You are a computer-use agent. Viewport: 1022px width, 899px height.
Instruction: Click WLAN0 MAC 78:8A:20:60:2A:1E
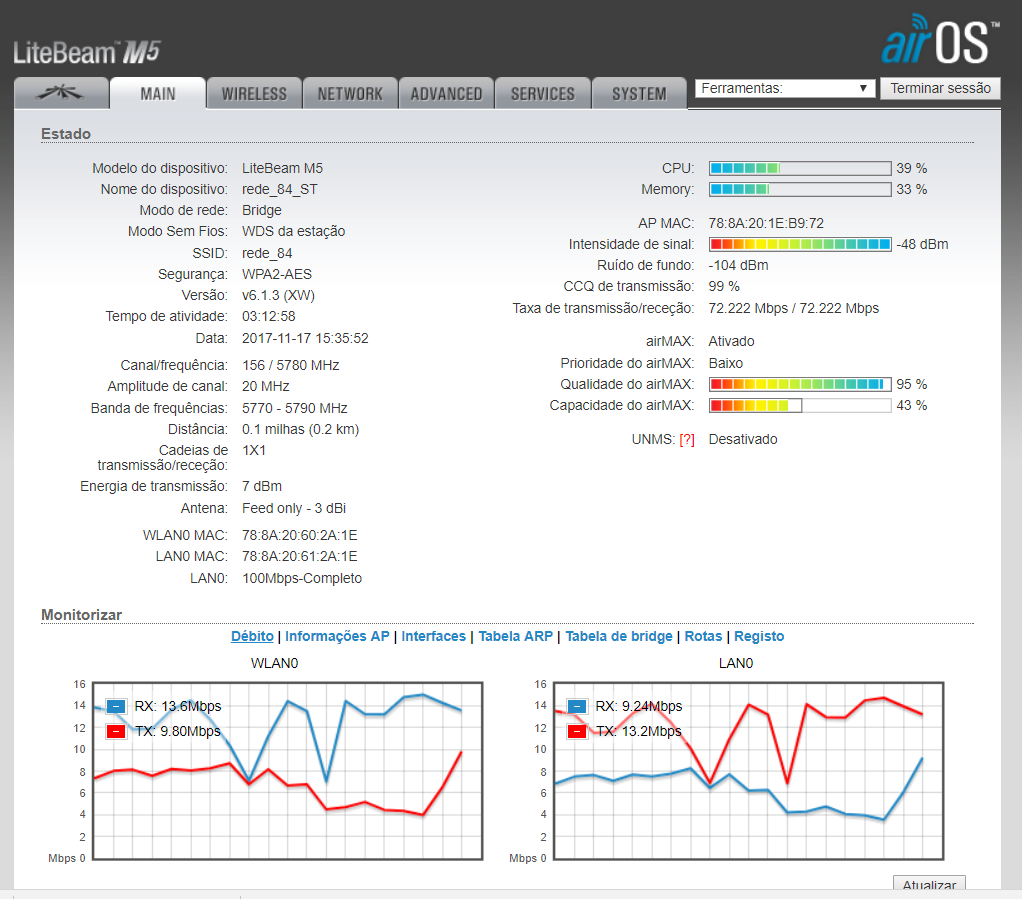[x=300, y=535]
